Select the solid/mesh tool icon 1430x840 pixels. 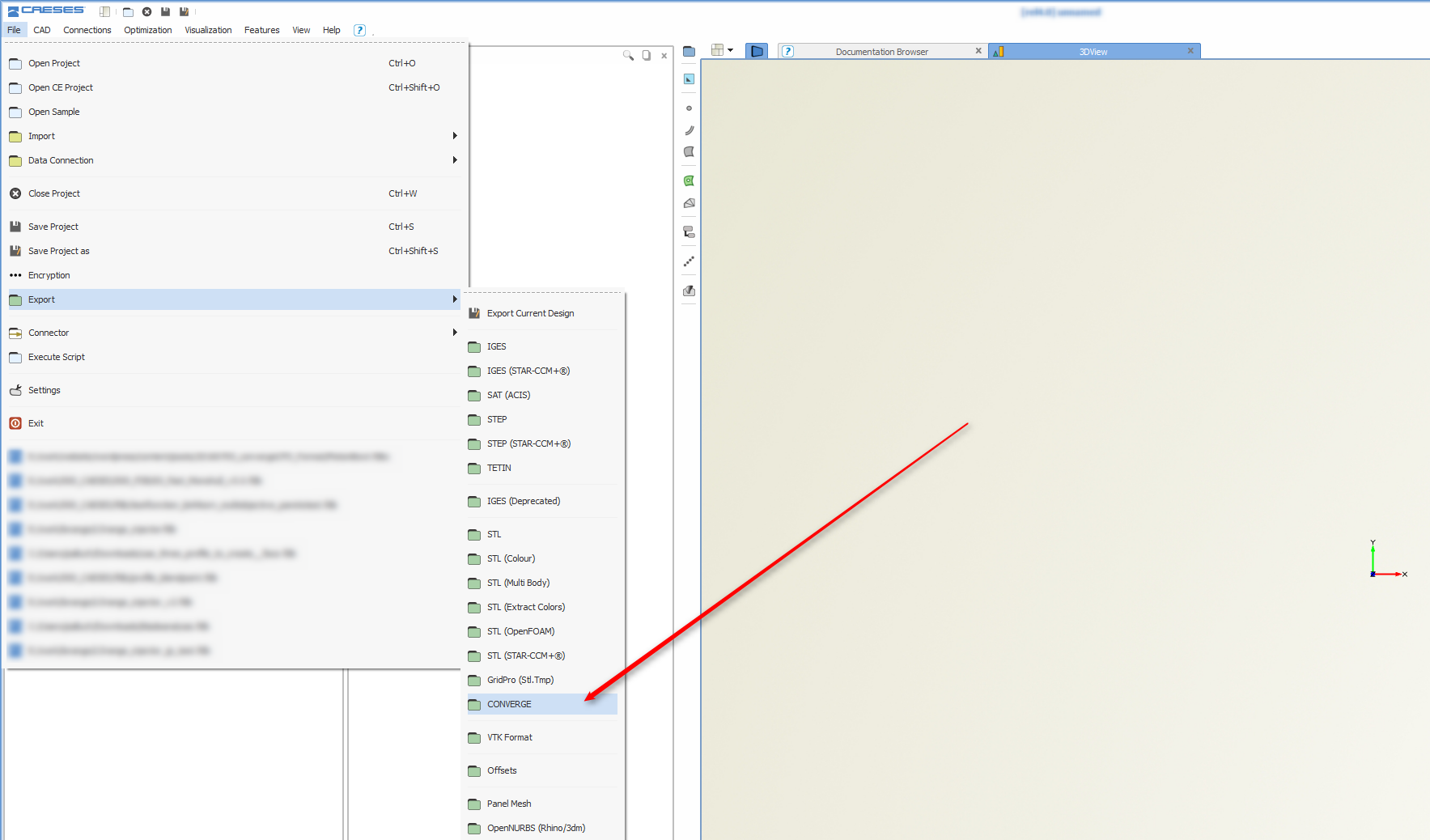pyautogui.click(x=689, y=202)
